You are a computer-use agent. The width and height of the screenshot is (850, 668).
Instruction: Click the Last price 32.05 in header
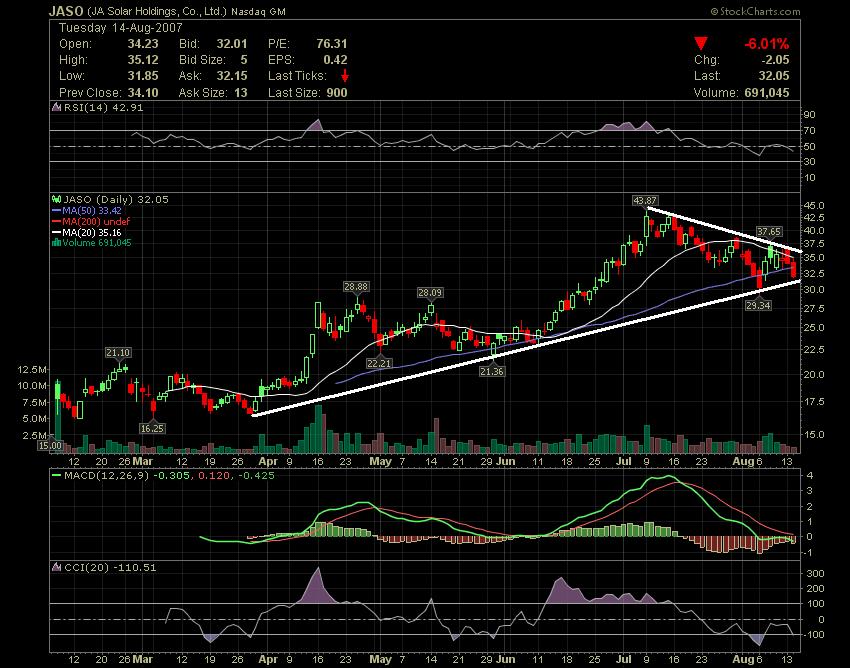coord(774,76)
